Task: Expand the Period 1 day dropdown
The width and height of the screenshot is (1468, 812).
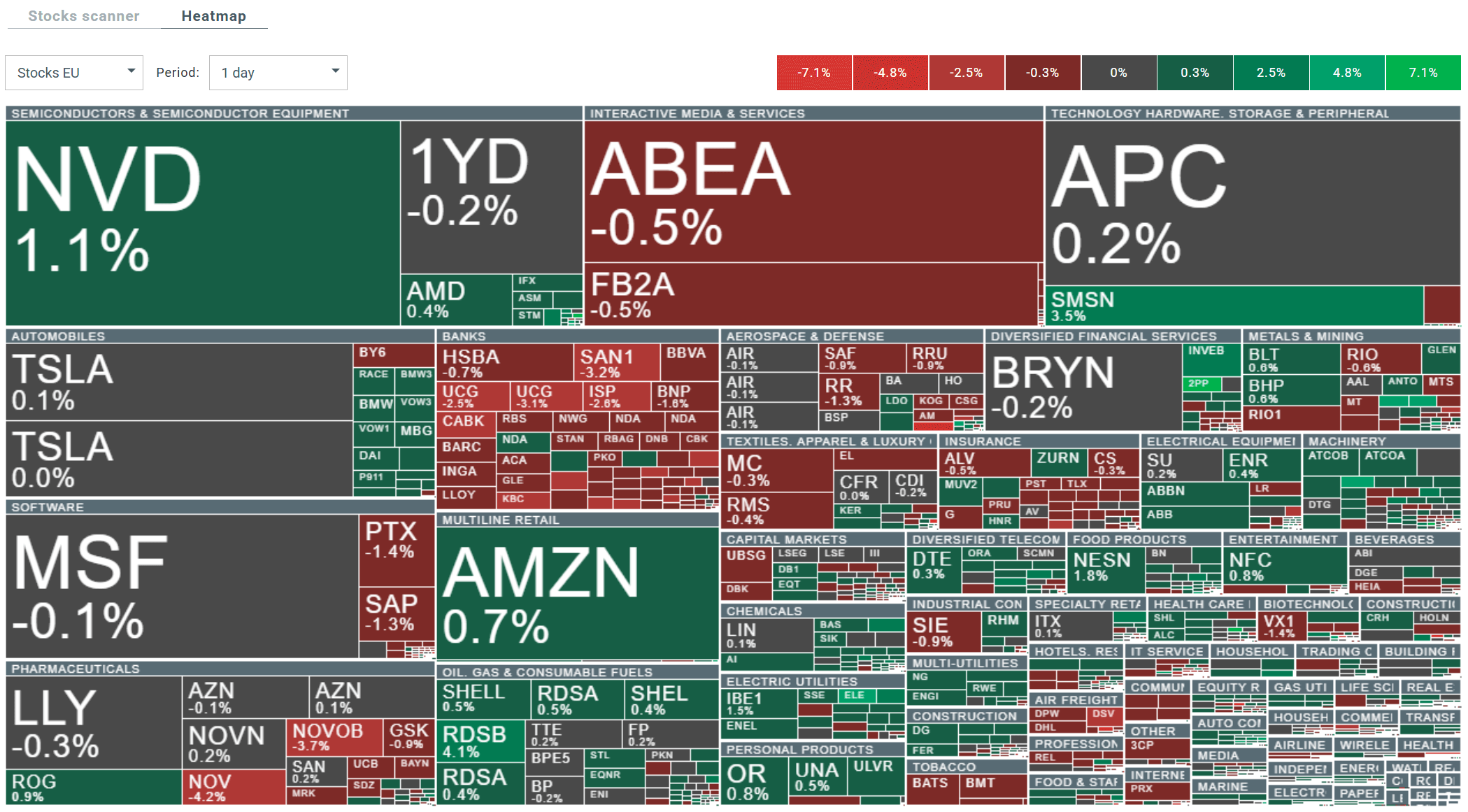Action: pos(278,73)
